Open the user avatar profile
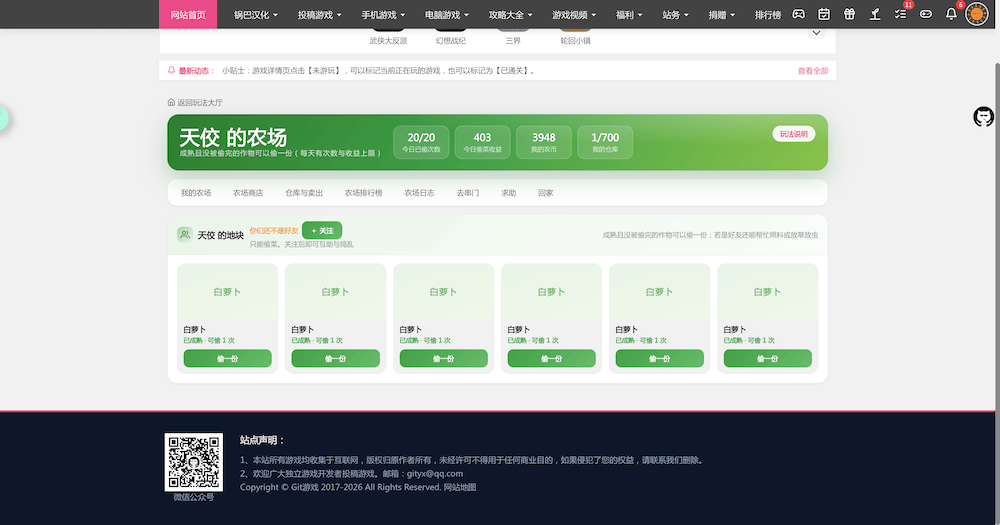The width and height of the screenshot is (1000, 525). pyautogui.click(x=976, y=14)
